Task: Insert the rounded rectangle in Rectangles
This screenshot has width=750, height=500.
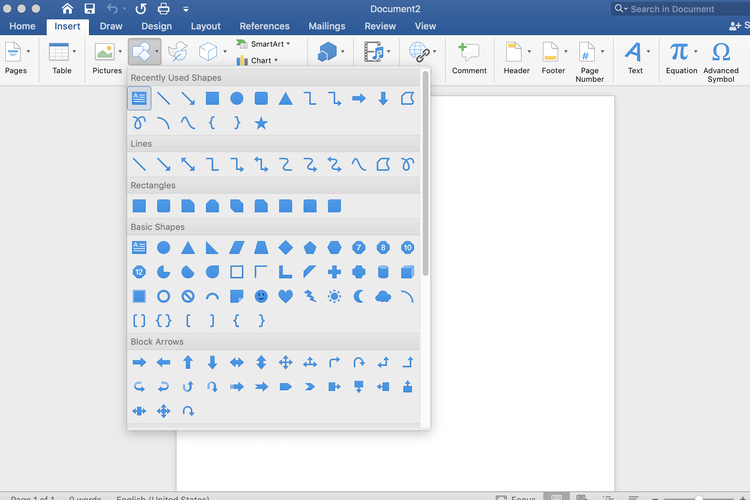Action: (x=164, y=206)
